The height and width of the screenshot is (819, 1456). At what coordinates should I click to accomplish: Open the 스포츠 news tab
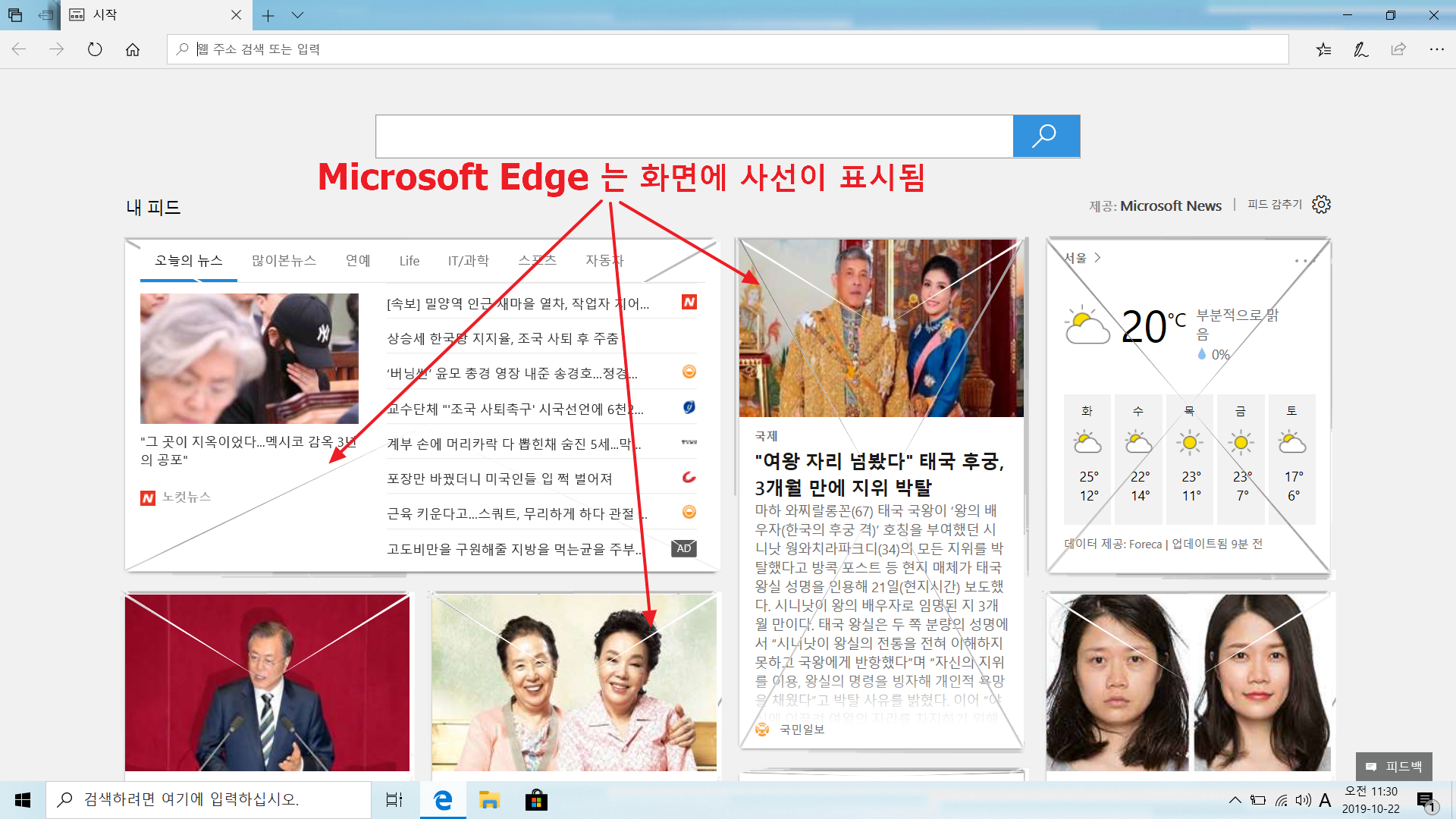pos(537,261)
